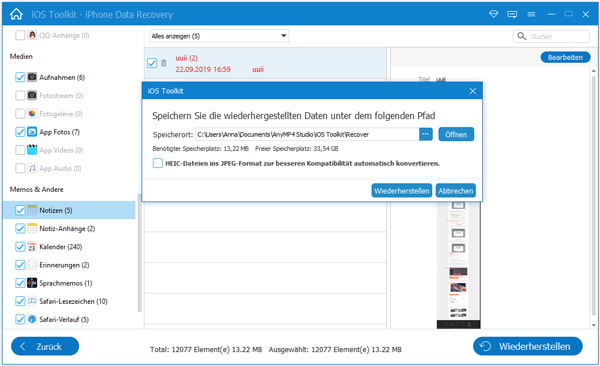The image size is (600, 366).
Task: Close the iOS Toolkit dialog
Action: point(473,91)
